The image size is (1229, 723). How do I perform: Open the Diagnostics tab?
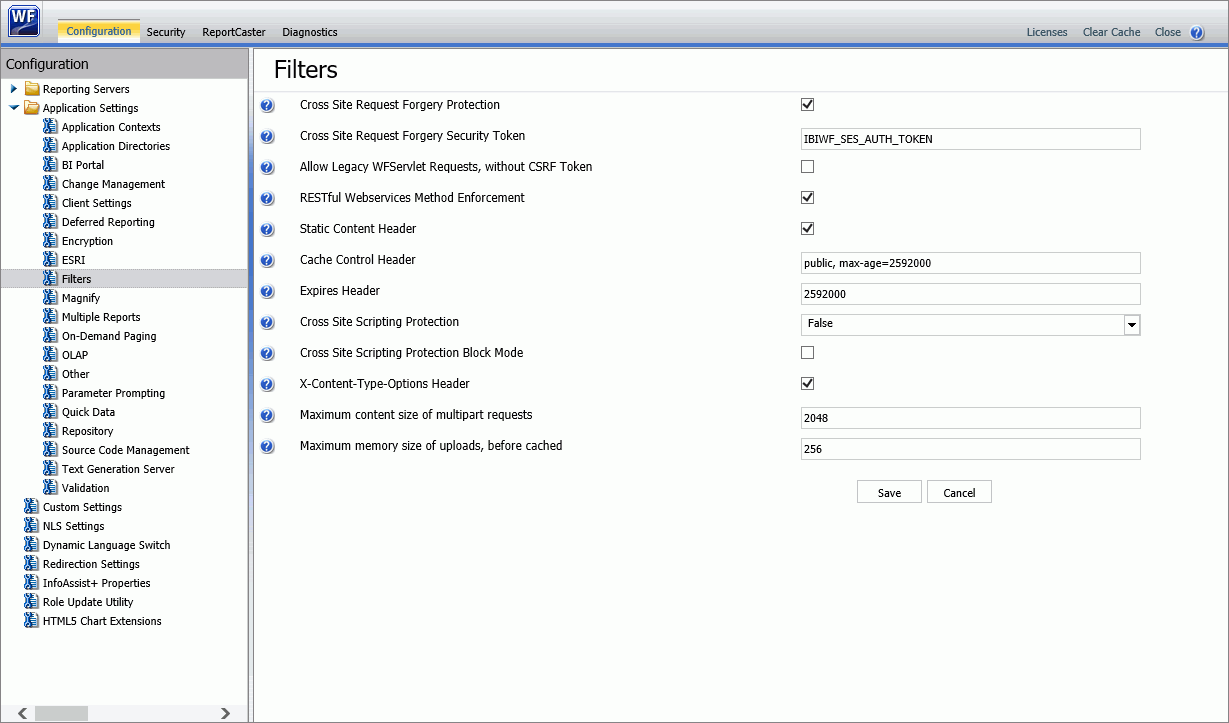pos(310,32)
